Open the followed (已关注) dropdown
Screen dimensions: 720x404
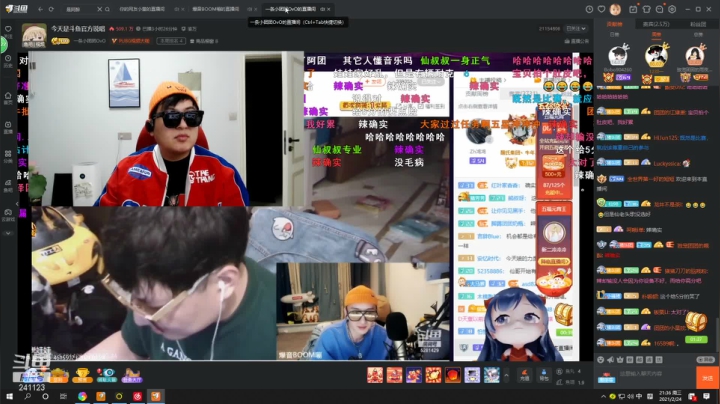coord(576,28)
